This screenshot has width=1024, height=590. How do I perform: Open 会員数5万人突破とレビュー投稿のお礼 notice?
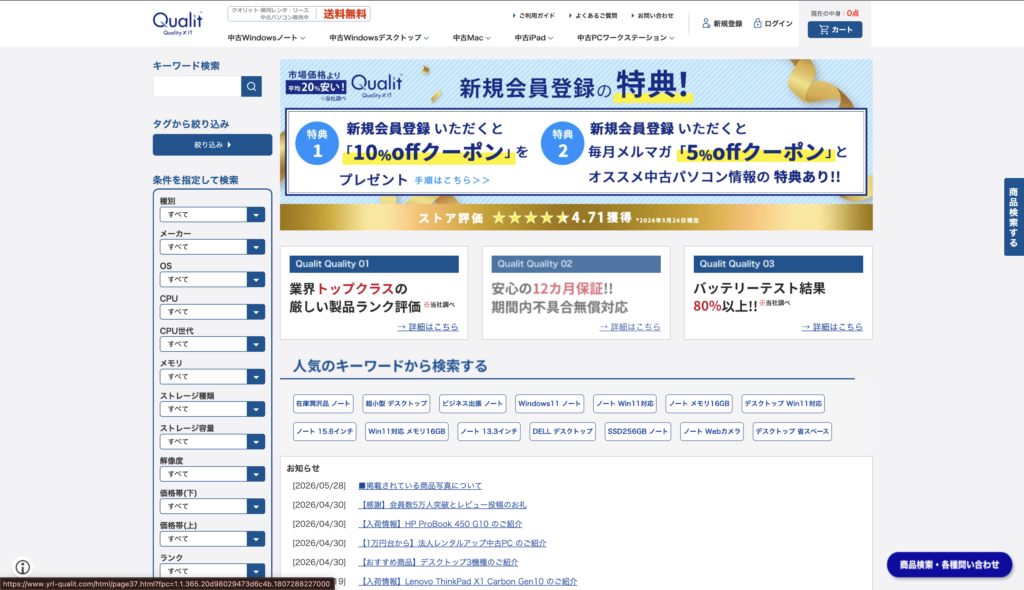443,505
